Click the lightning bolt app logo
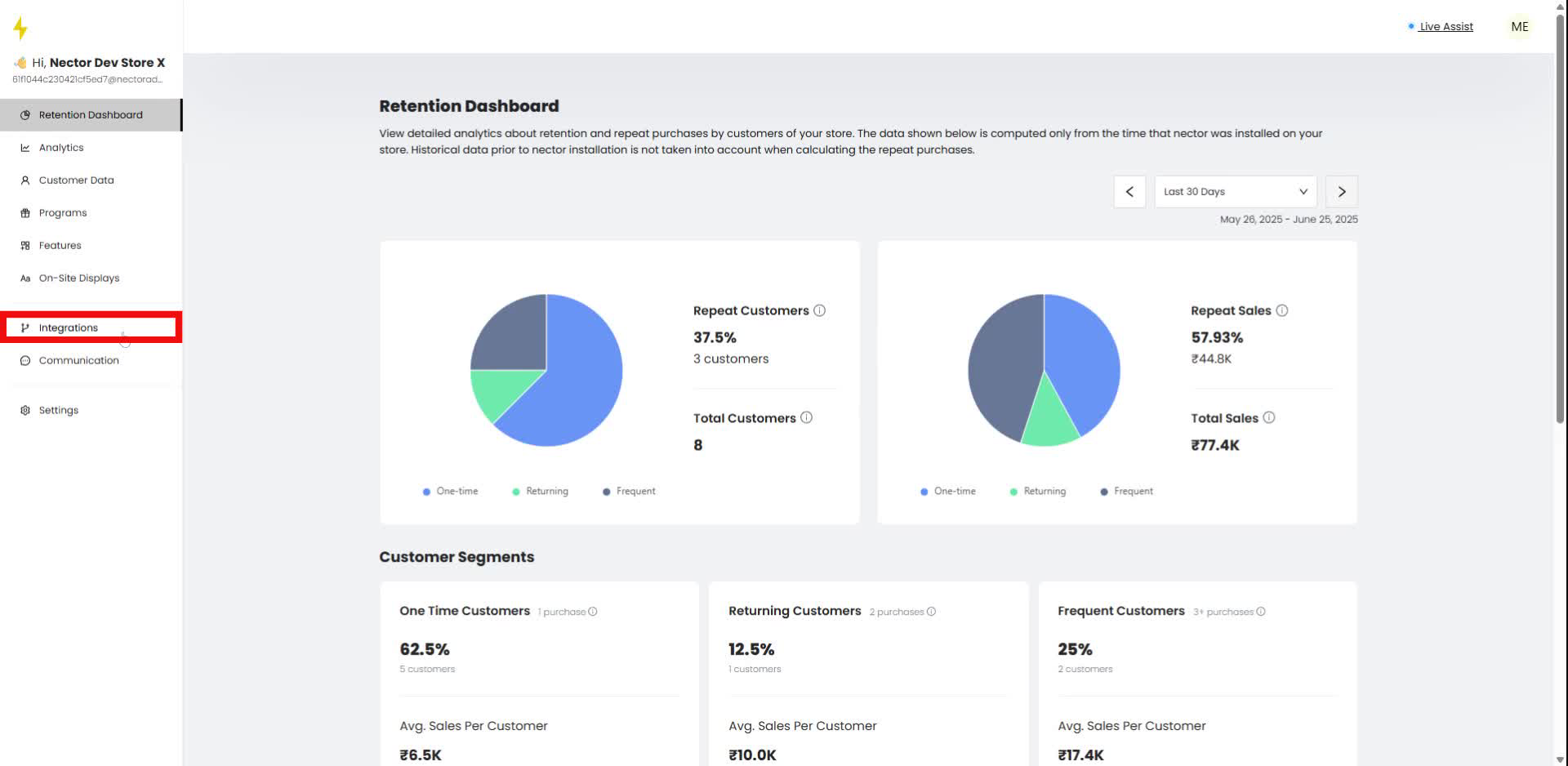The width and height of the screenshot is (1568, 766). (20, 27)
